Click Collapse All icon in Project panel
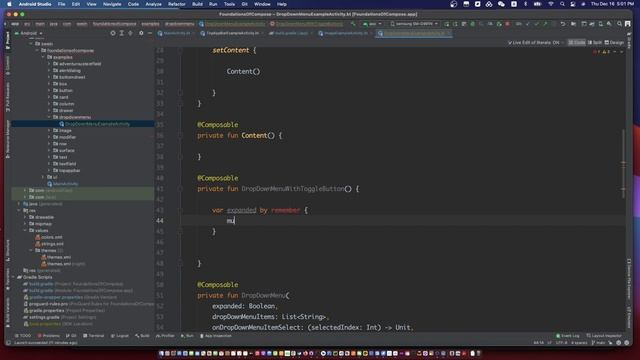 click(x=131, y=33)
